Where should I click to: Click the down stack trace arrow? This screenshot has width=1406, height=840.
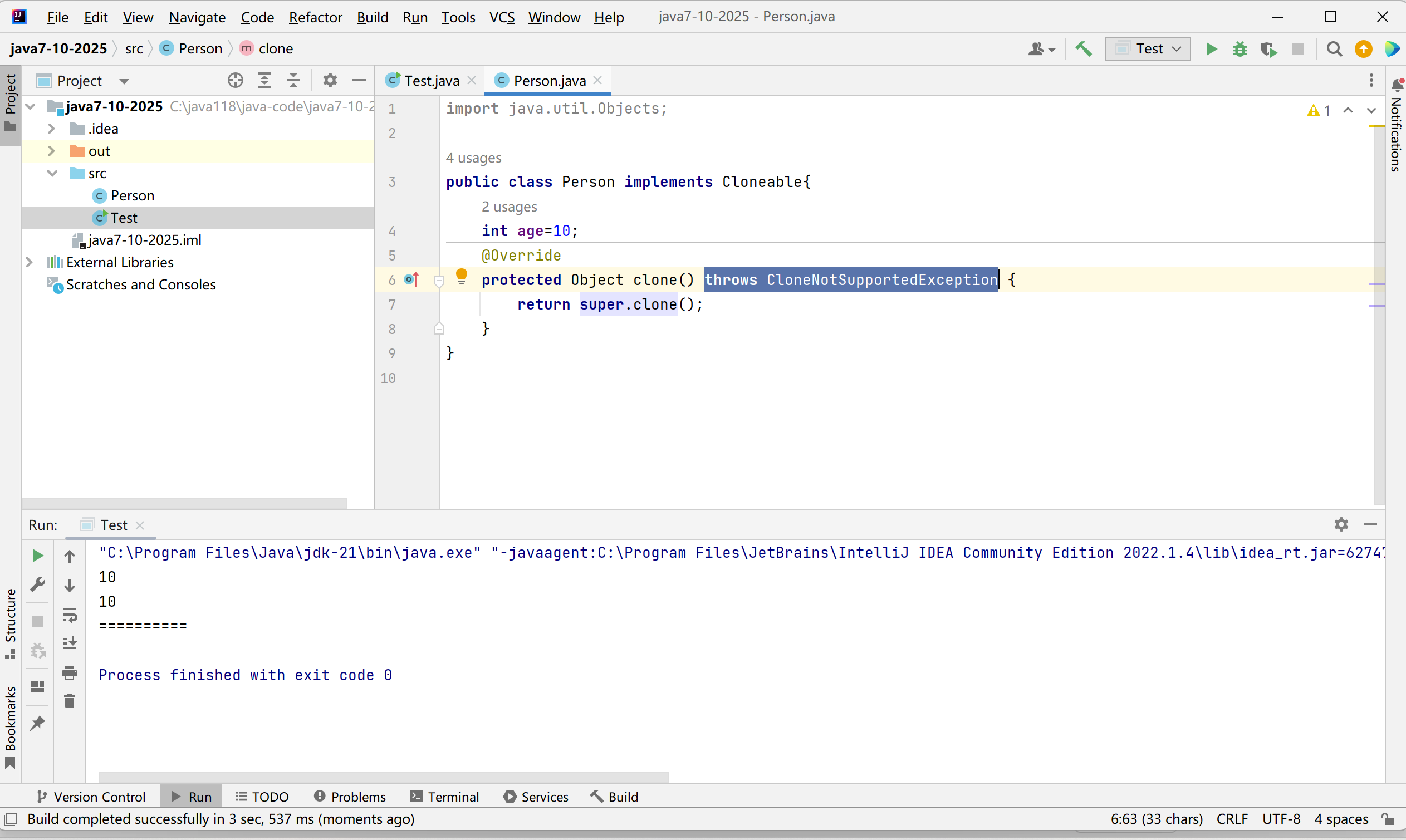click(x=70, y=585)
